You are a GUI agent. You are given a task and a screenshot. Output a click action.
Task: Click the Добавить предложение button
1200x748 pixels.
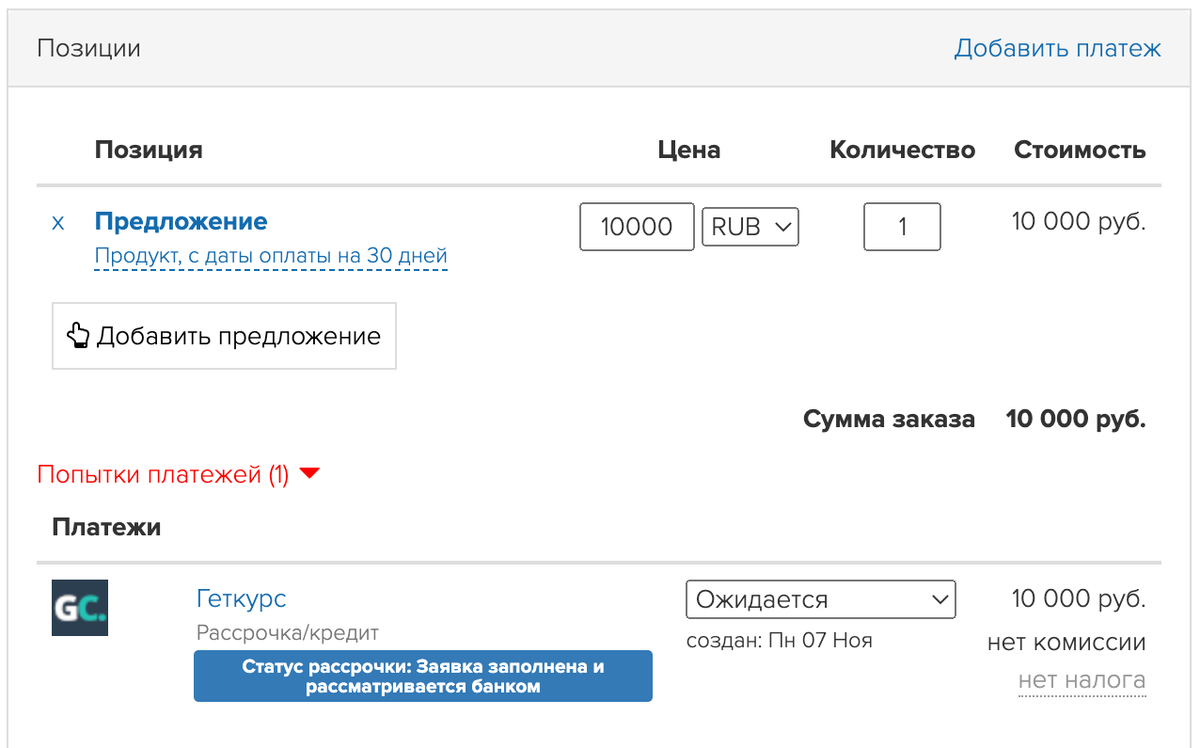(x=224, y=336)
